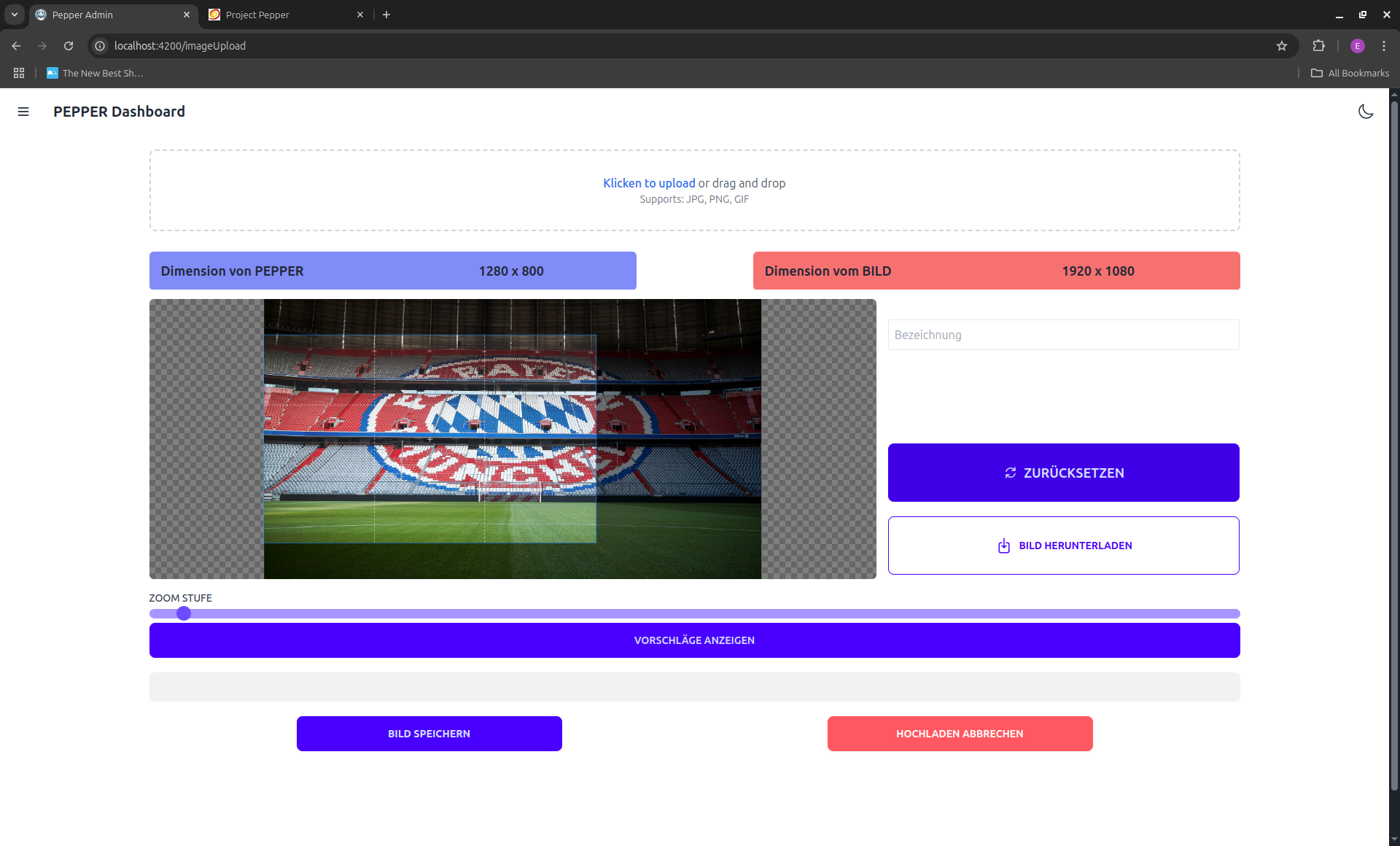Screen dimensions: 1400x846
Task: Click the BILD SPEICHERN button
Action: (429, 734)
